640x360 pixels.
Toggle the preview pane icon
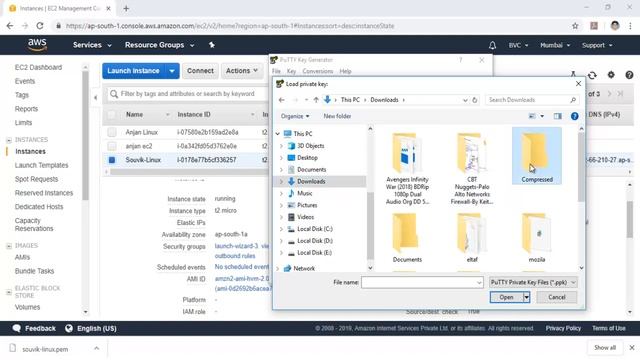pos(558,116)
